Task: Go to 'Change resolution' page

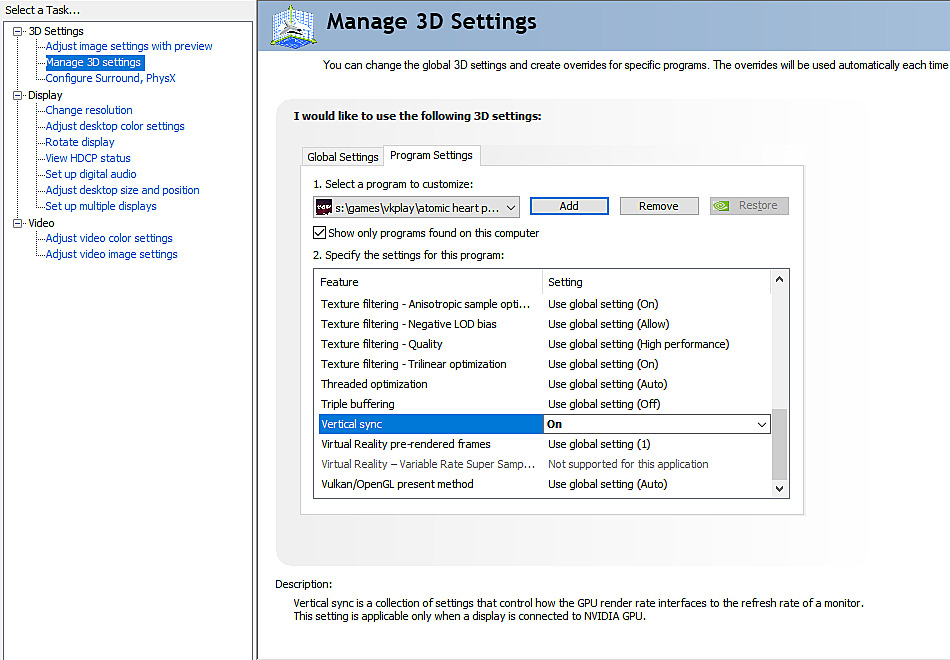Action: tap(89, 110)
